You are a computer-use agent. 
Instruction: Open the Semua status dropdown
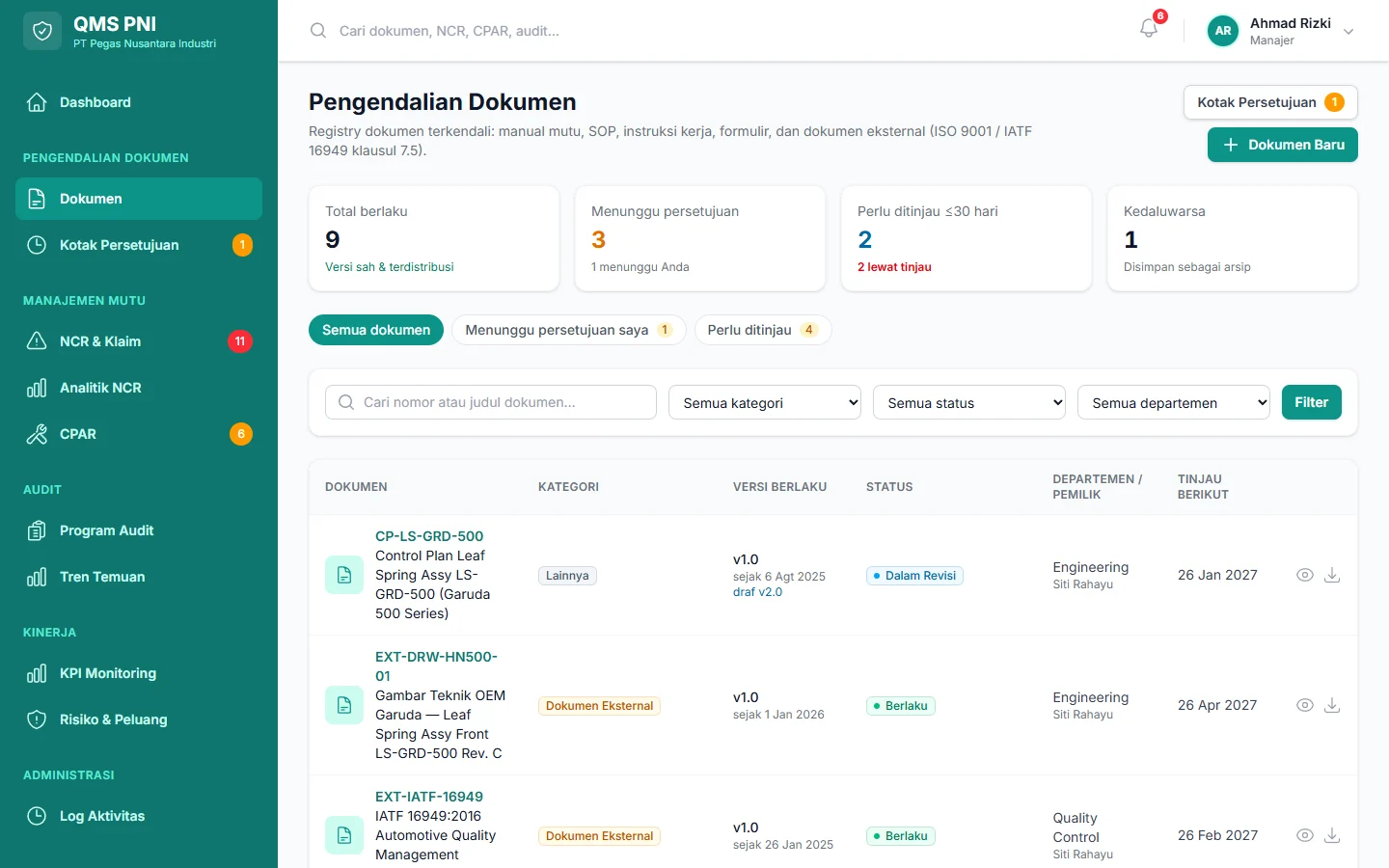click(969, 402)
